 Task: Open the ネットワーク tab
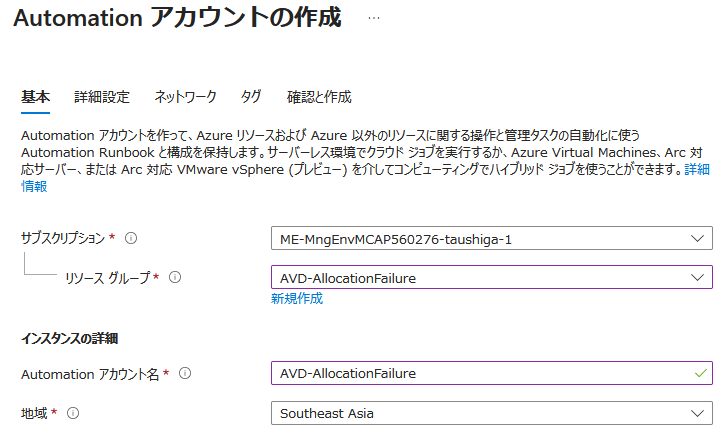185,97
